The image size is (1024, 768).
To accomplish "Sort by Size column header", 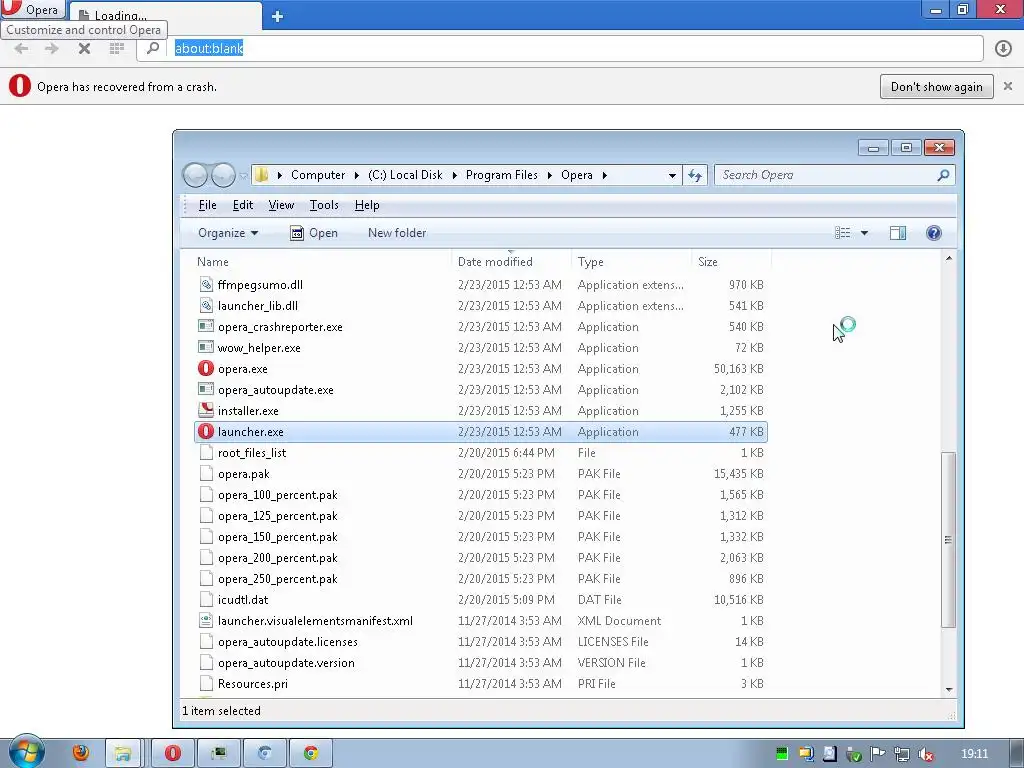I will pos(707,262).
